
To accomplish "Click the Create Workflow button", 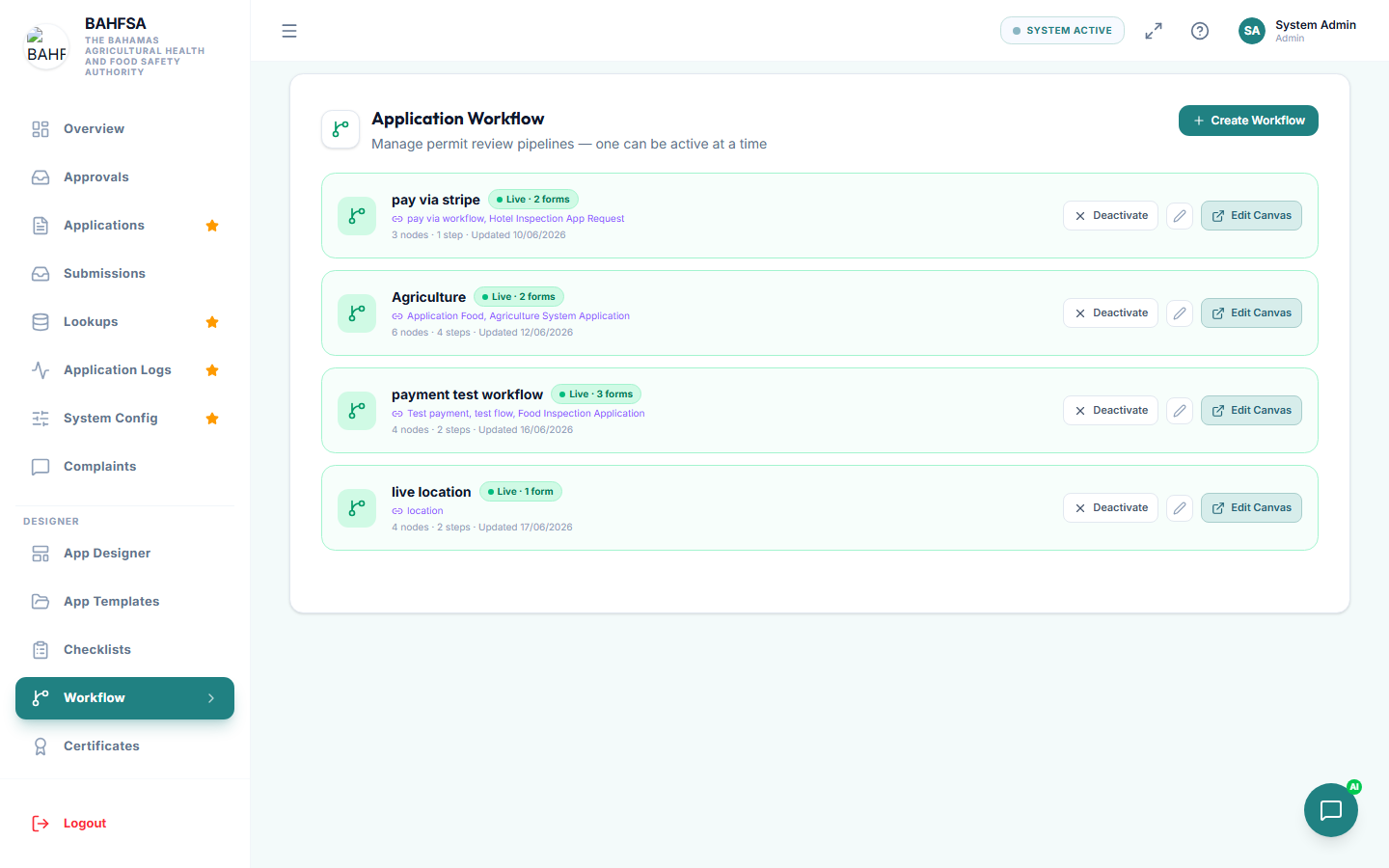I will click(x=1248, y=121).
